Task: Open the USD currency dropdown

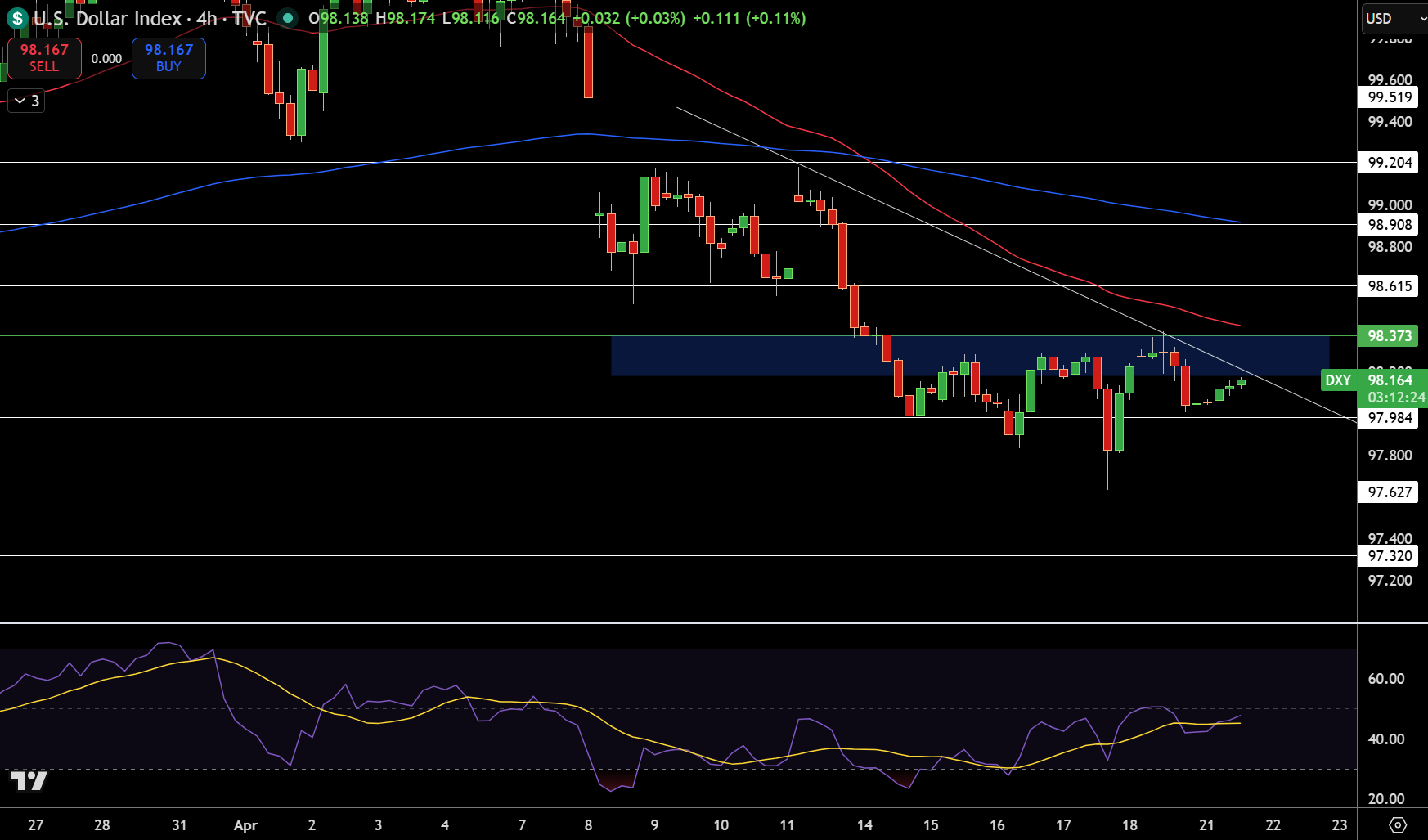Action: point(1394,18)
